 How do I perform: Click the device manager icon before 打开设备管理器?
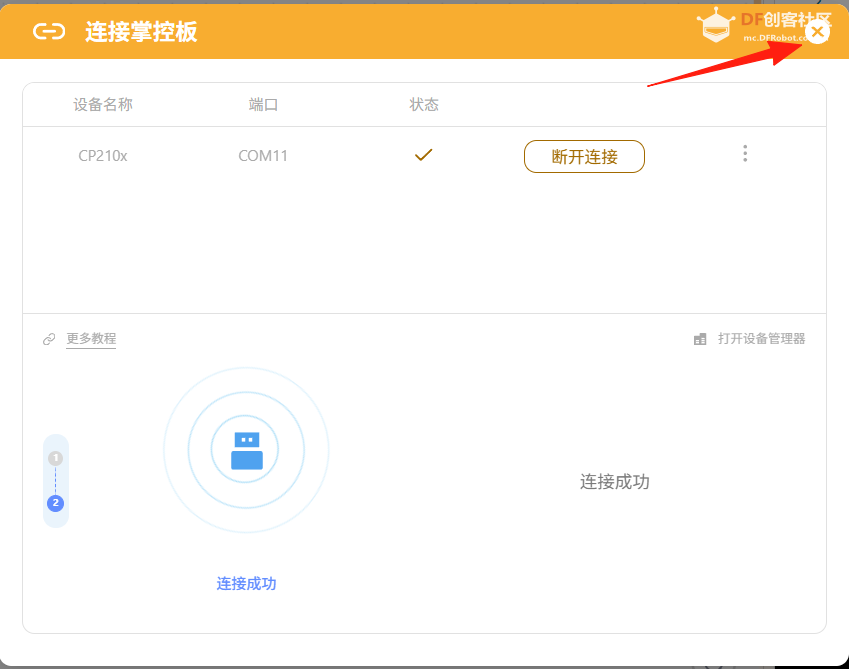pyautogui.click(x=700, y=338)
